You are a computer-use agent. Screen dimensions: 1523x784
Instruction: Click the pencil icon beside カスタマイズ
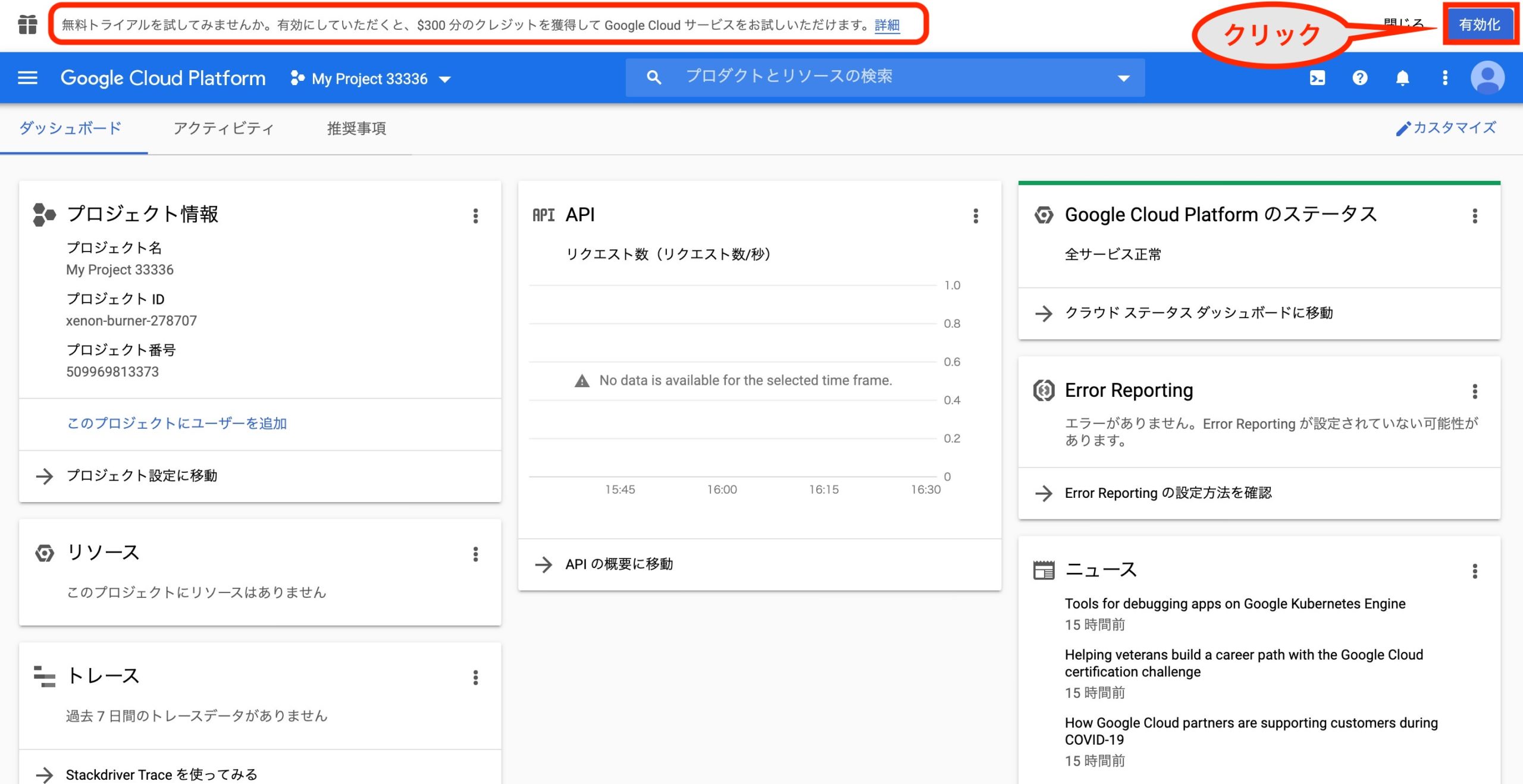[x=1403, y=128]
